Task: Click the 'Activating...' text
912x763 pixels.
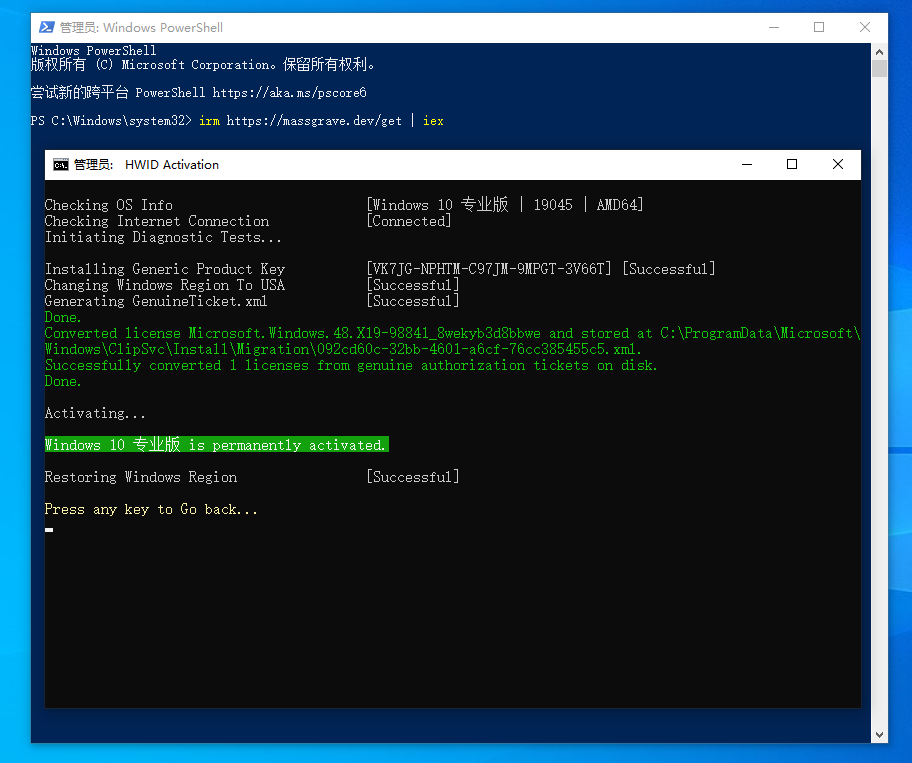Action: 95,413
